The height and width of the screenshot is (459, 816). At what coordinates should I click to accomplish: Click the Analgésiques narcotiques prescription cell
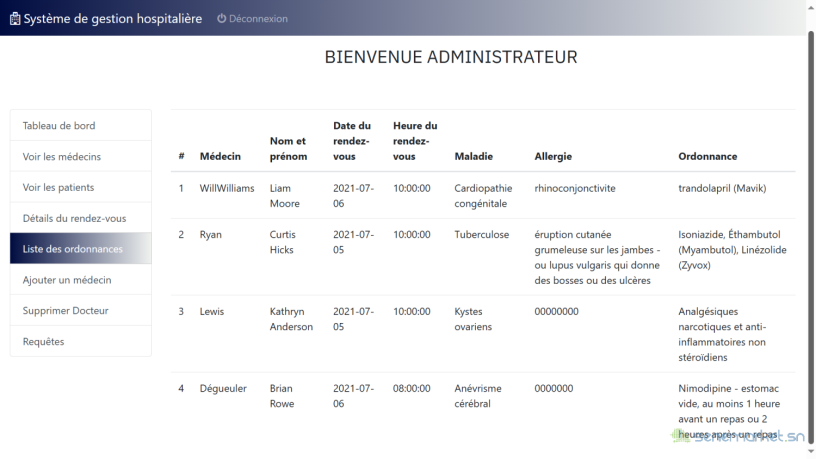(722, 334)
